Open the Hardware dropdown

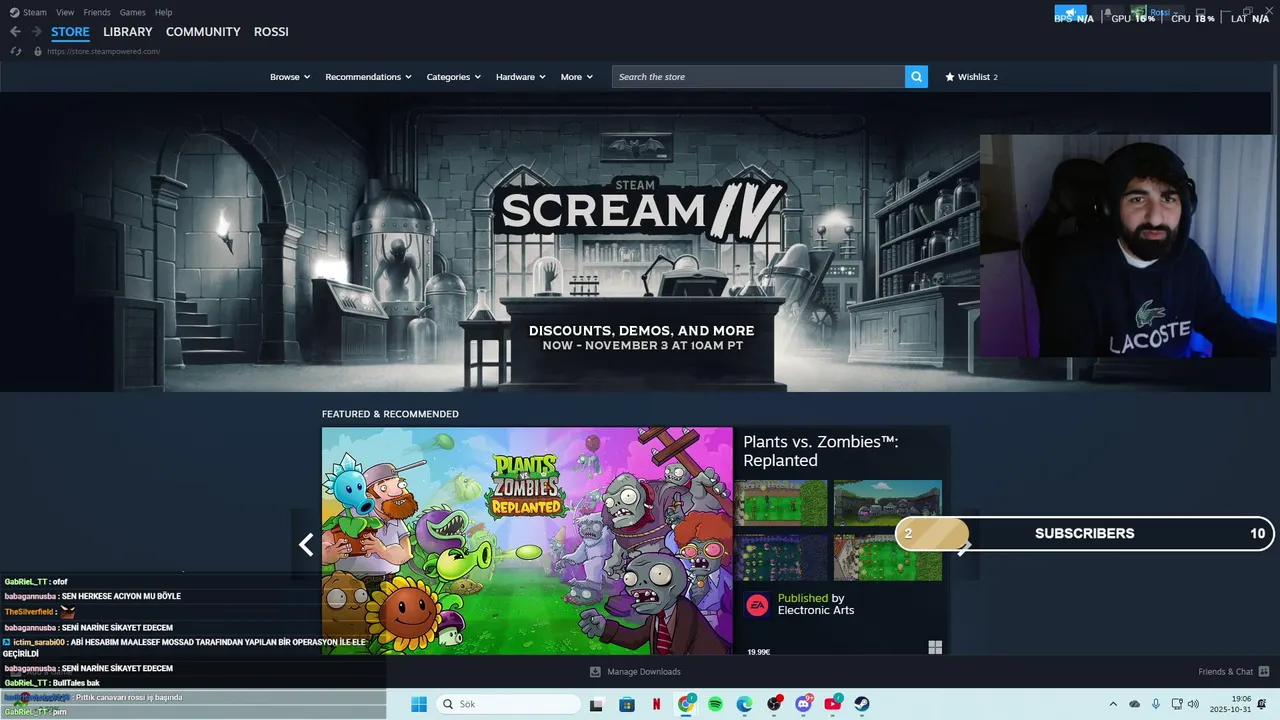coord(521,77)
